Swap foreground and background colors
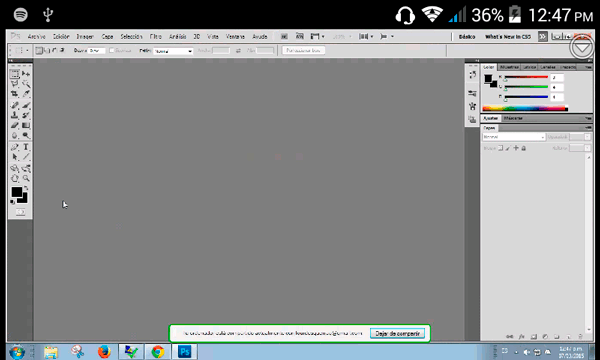The width and height of the screenshot is (600, 360). 26,188
